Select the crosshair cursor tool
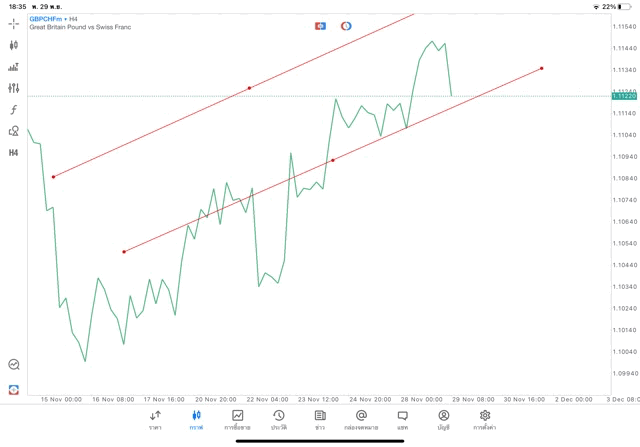 13,23
